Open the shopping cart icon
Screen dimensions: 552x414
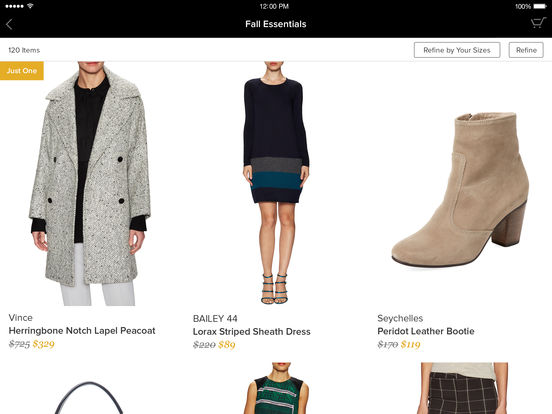click(538, 23)
